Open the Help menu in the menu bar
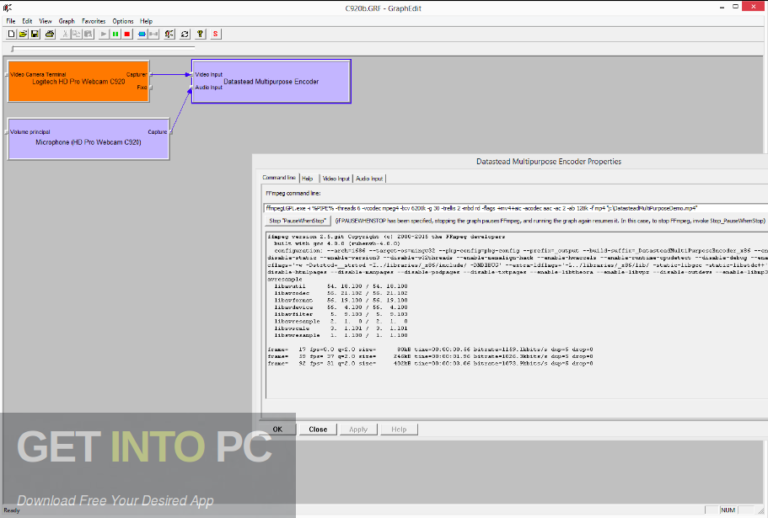Screen dimensions: 768x518 [x=146, y=21]
